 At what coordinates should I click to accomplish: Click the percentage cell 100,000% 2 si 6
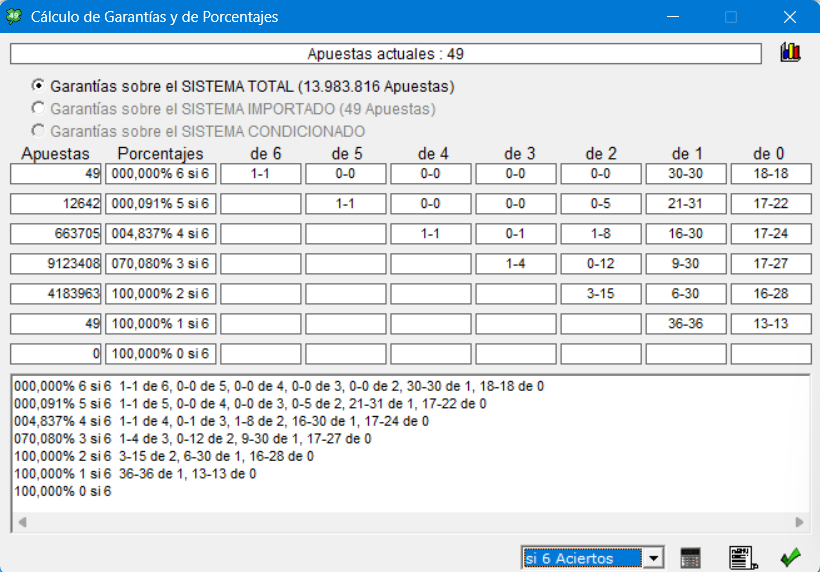(161, 294)
